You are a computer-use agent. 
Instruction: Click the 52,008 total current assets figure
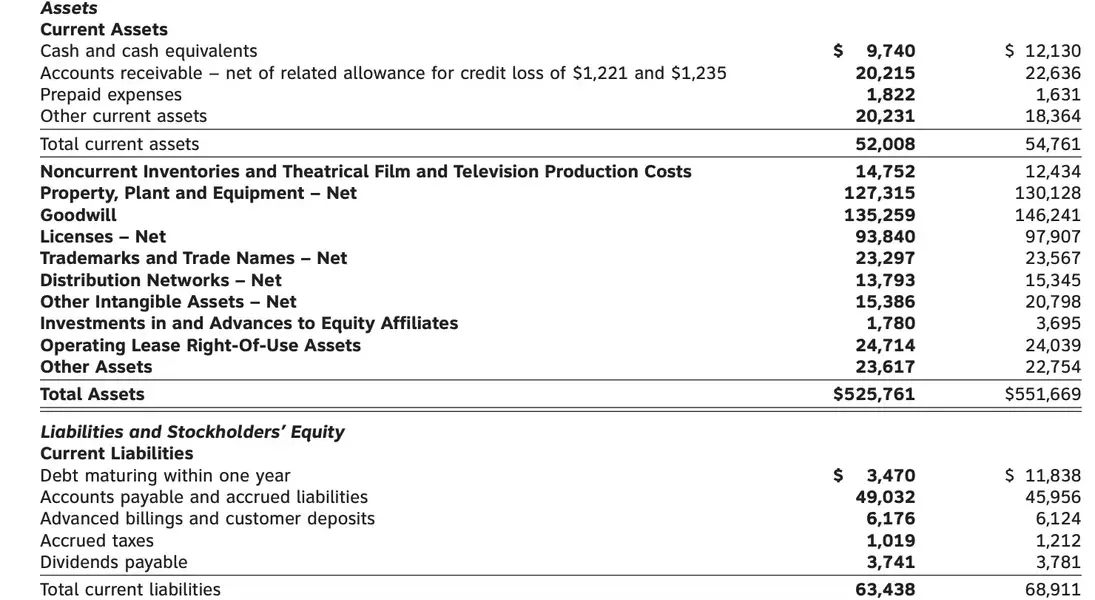tap(885, 144)
